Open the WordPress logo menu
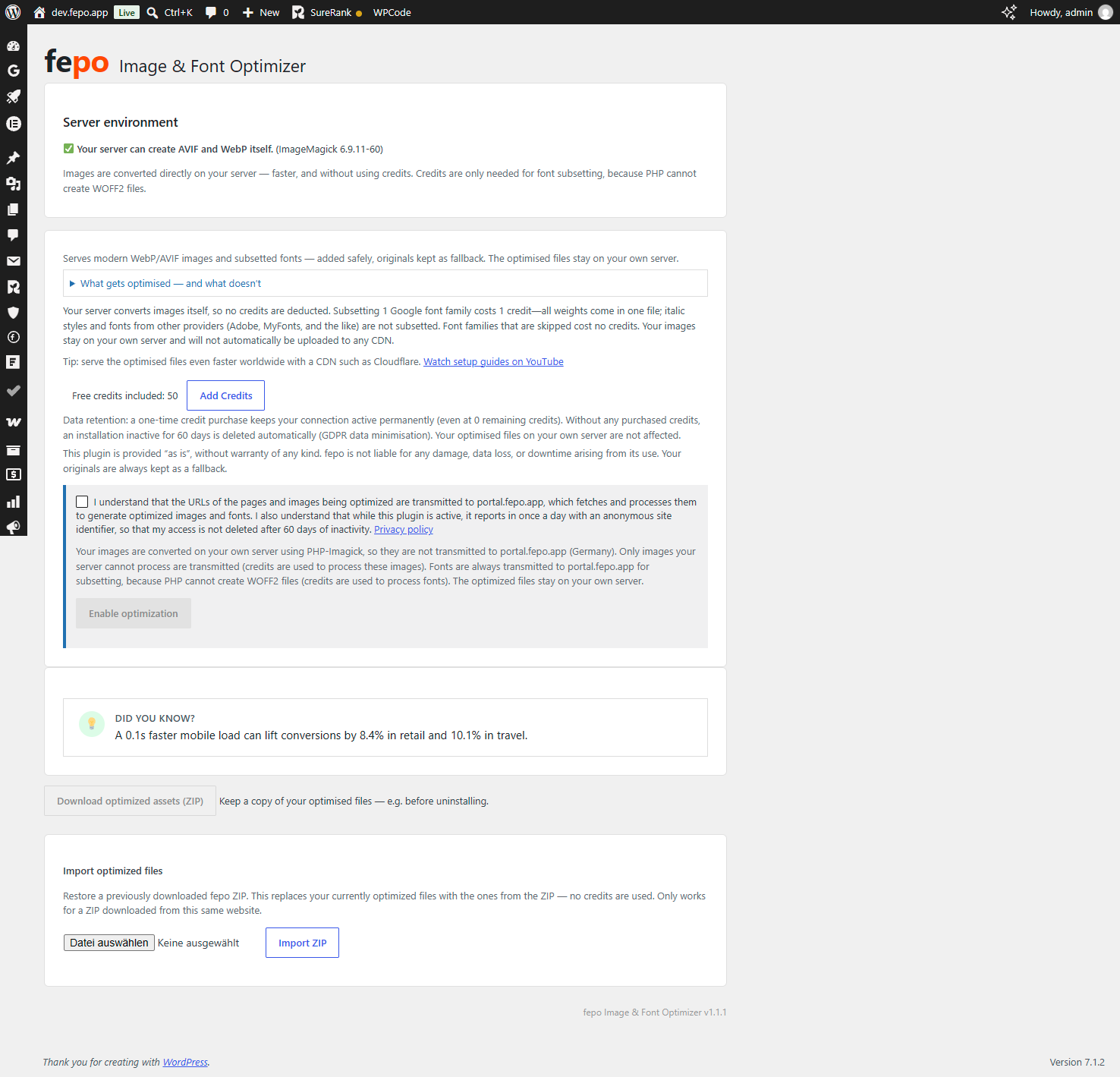Image resolution: width=1120 pixels, height=1077 pixels. [13, 12]
